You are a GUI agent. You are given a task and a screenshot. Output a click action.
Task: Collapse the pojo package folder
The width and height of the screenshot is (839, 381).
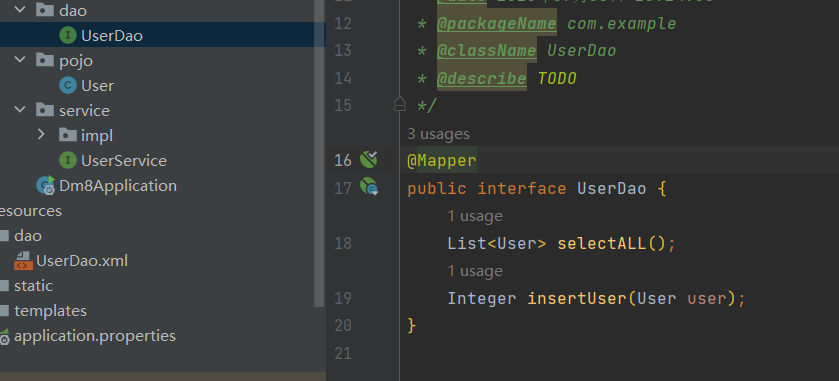tap(20, 59)
